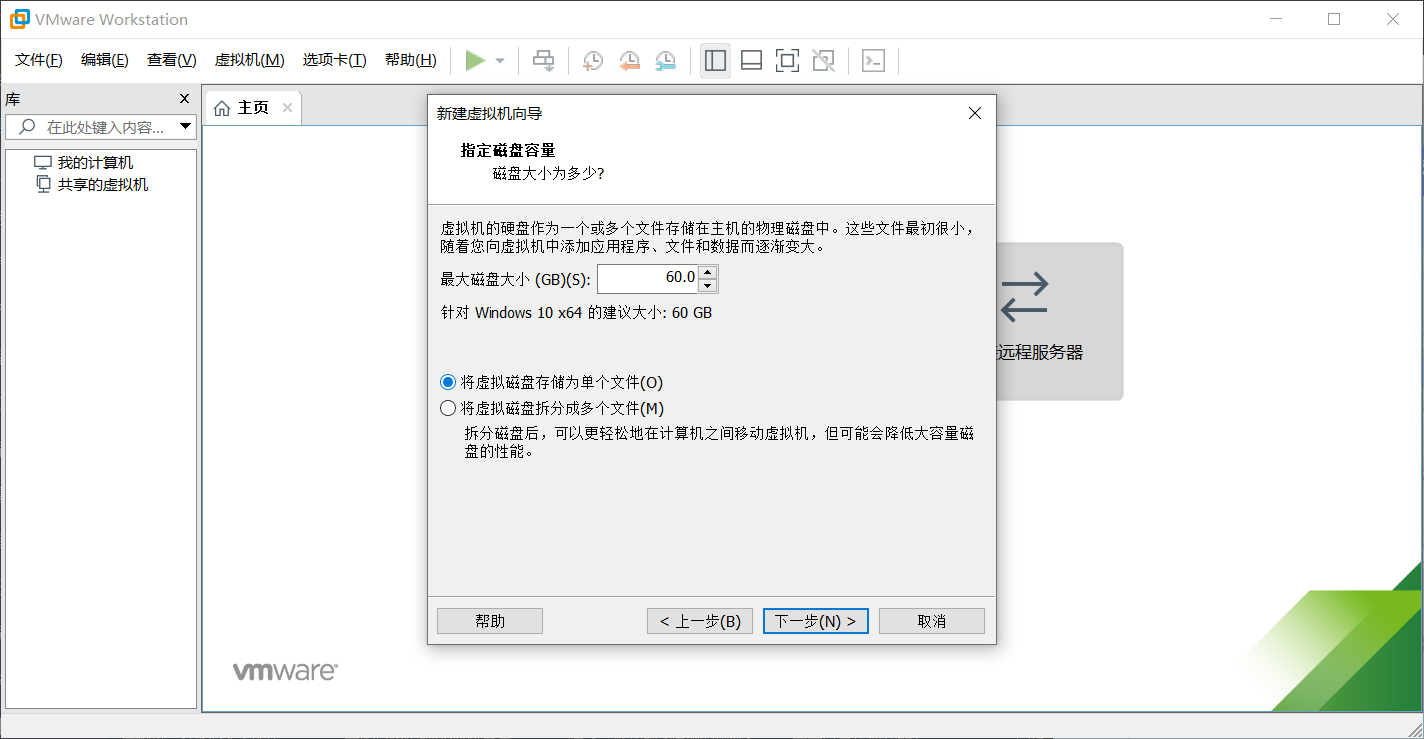Click the 帮助 button in the wizard

pyautogui.click(x=490, y=621)
